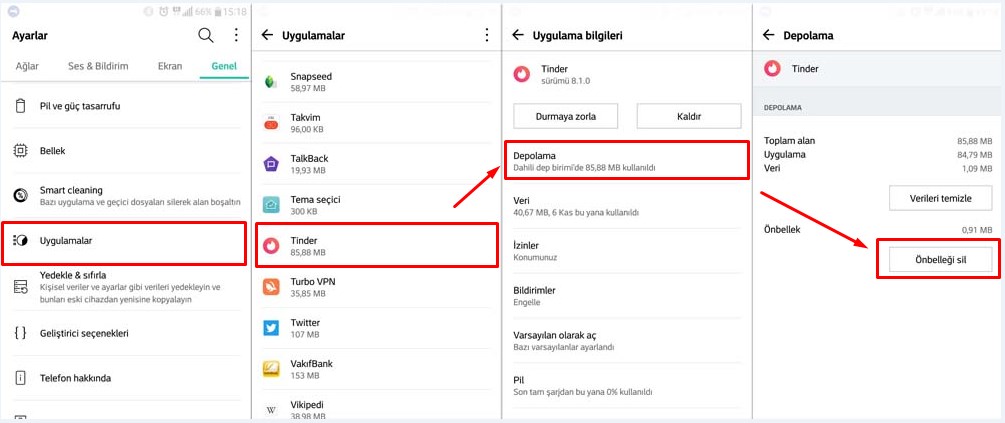The height and width of the screenshot is (423, 1005).
Task: Tap the Verileri temizle button
Action: pyautogui.click(x=940, y=198)
